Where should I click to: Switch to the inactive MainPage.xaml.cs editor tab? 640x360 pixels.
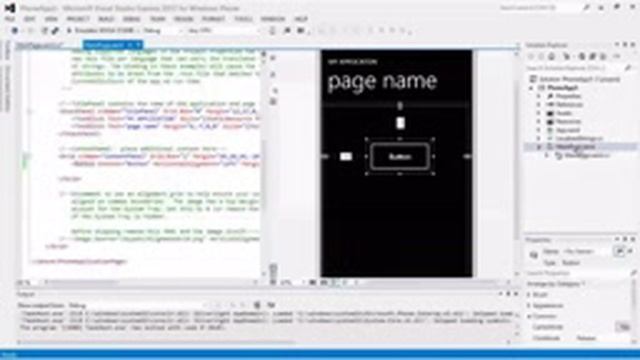(40, 45)
